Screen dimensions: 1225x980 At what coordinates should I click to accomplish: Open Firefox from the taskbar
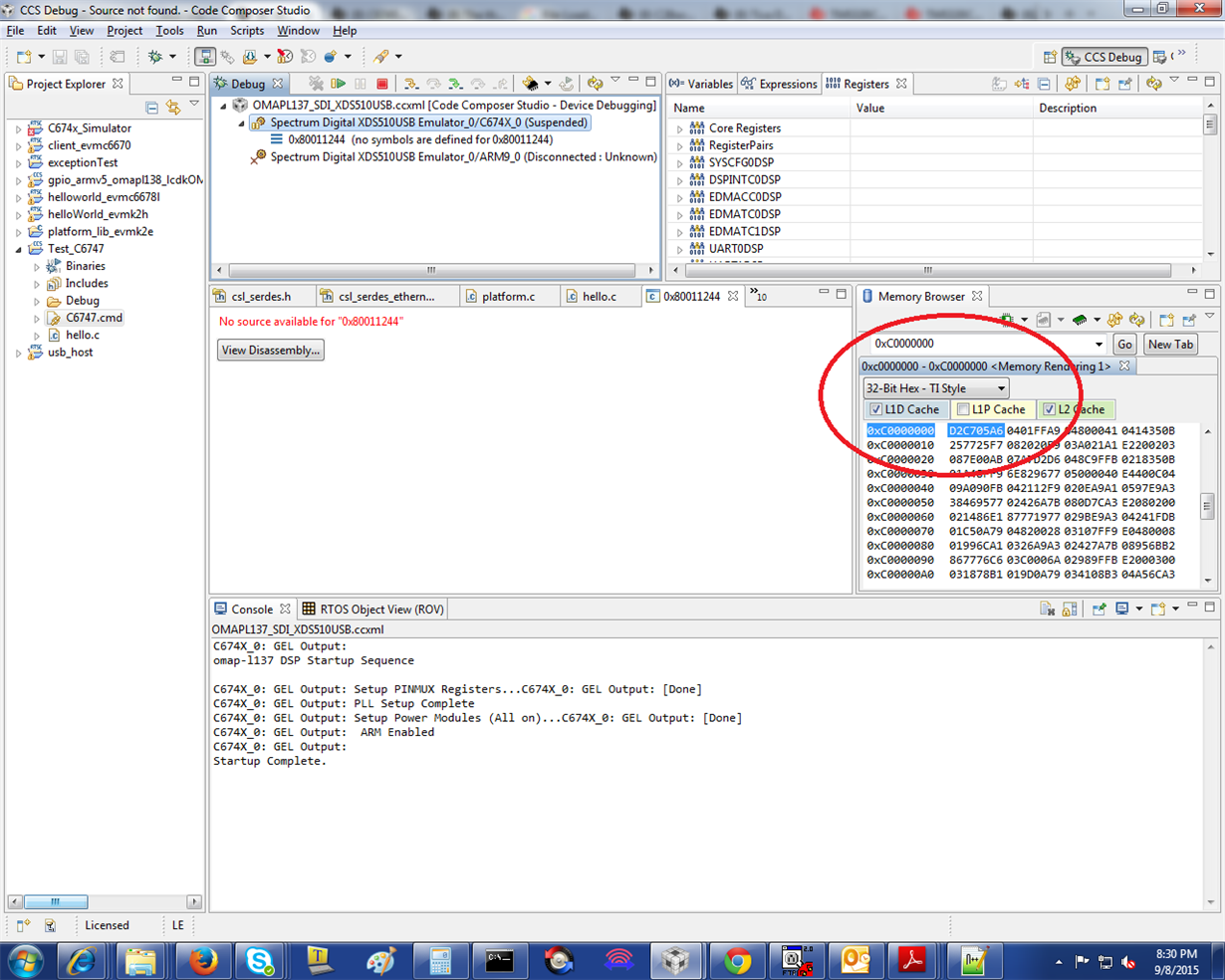(x=203, y=961)
